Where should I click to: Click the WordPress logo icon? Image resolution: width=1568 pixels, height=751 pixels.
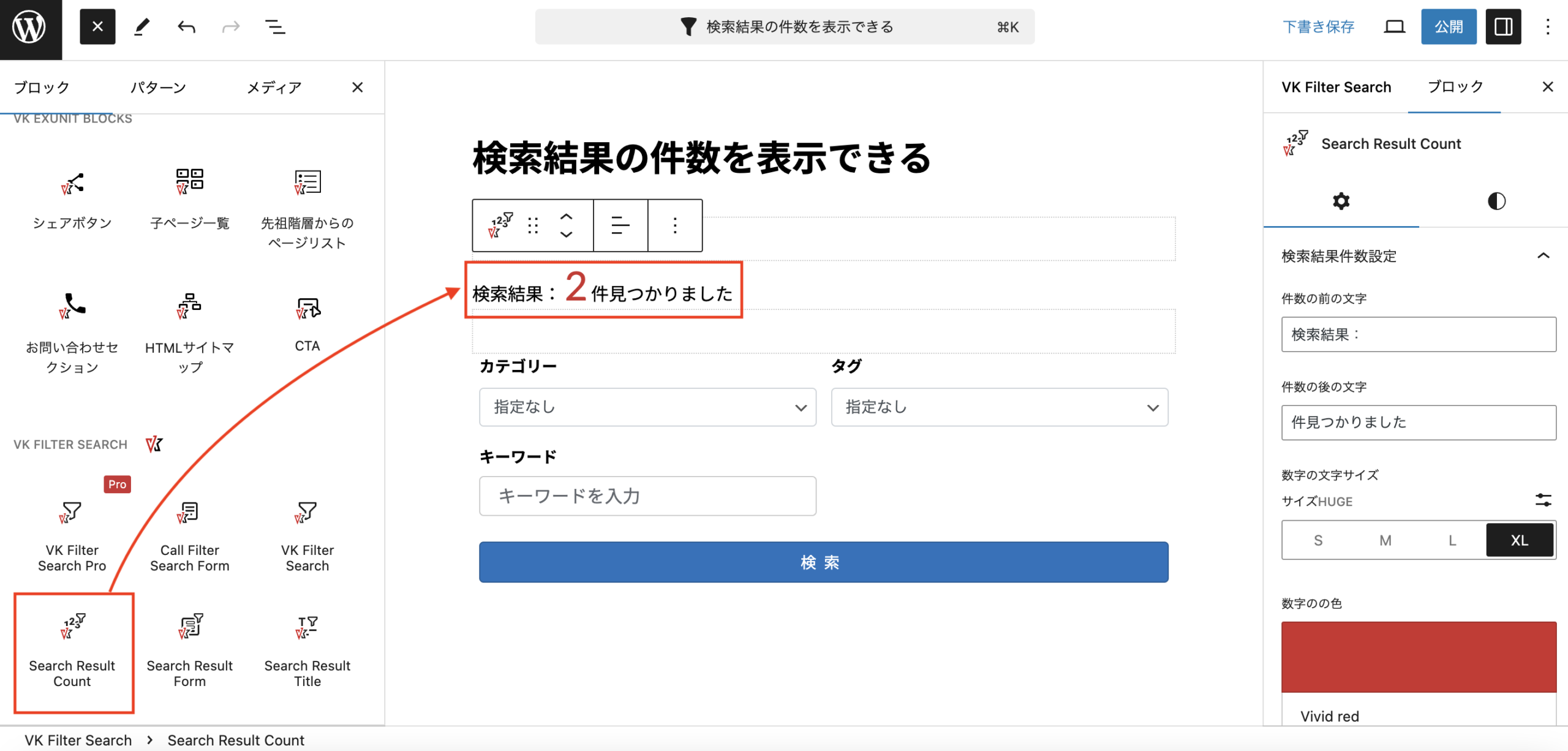(30, 26)
